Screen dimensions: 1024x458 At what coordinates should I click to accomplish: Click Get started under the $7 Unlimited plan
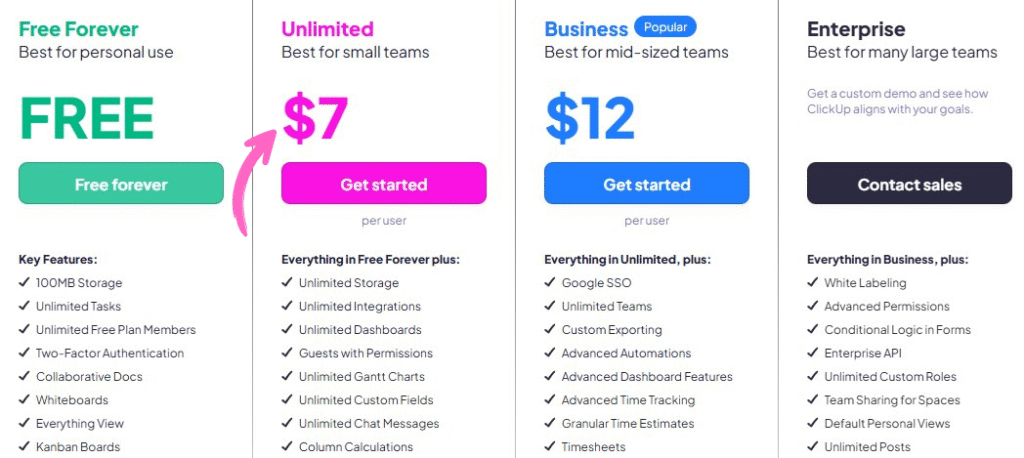384,184
